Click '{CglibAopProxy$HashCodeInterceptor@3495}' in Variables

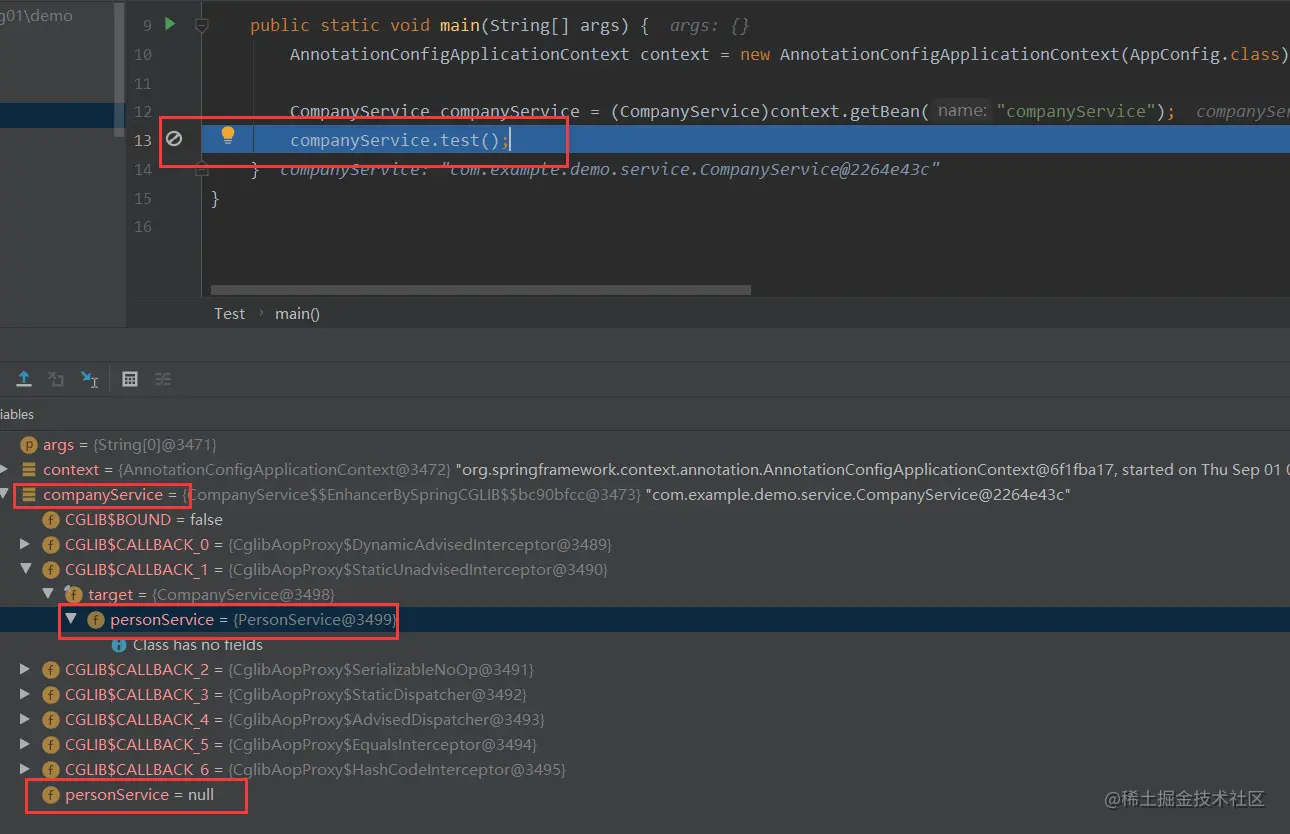pyautogui.click(x=397, y=770)
